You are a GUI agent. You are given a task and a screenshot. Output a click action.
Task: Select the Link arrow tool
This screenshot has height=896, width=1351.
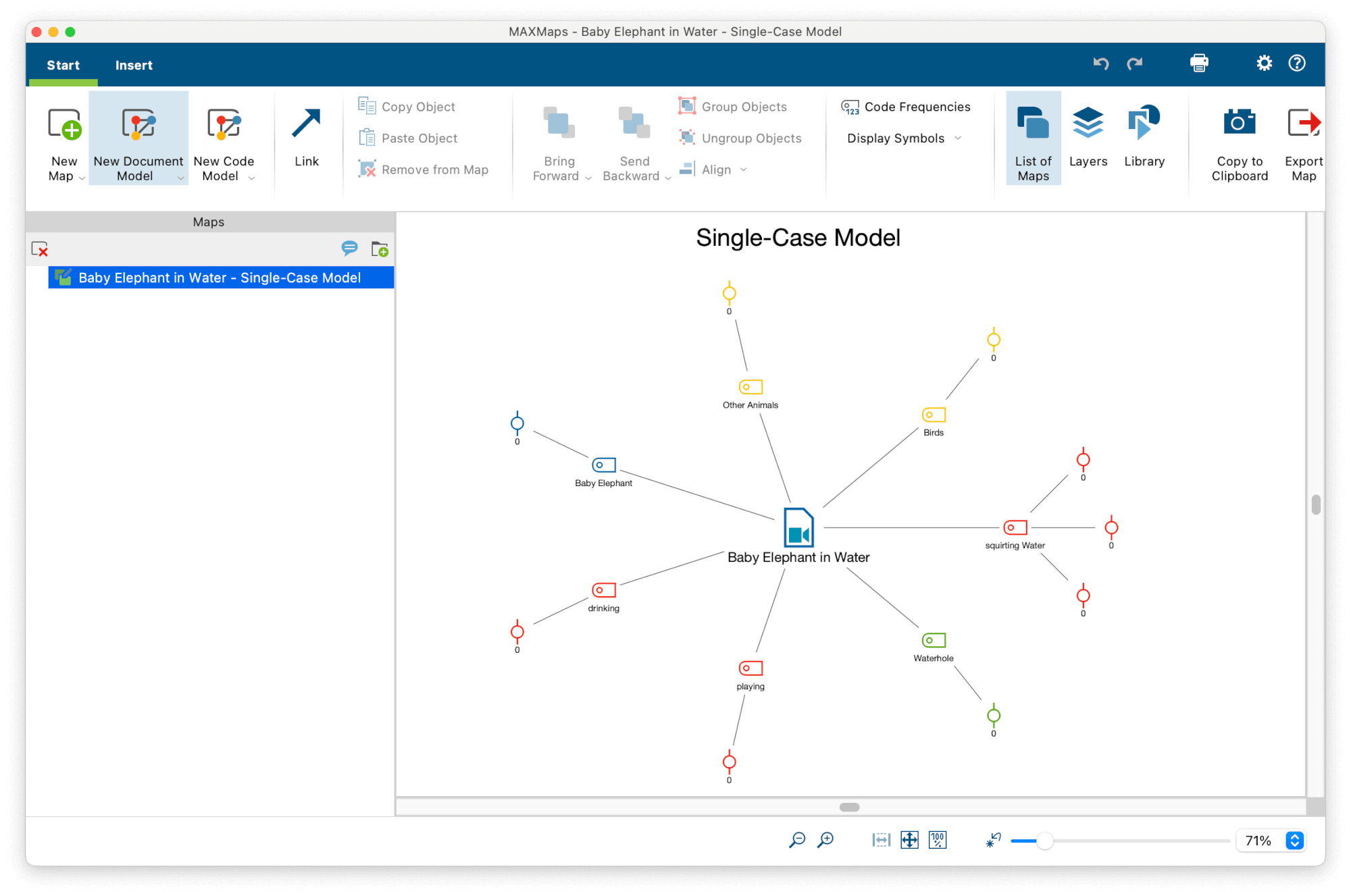coord(306,124)
